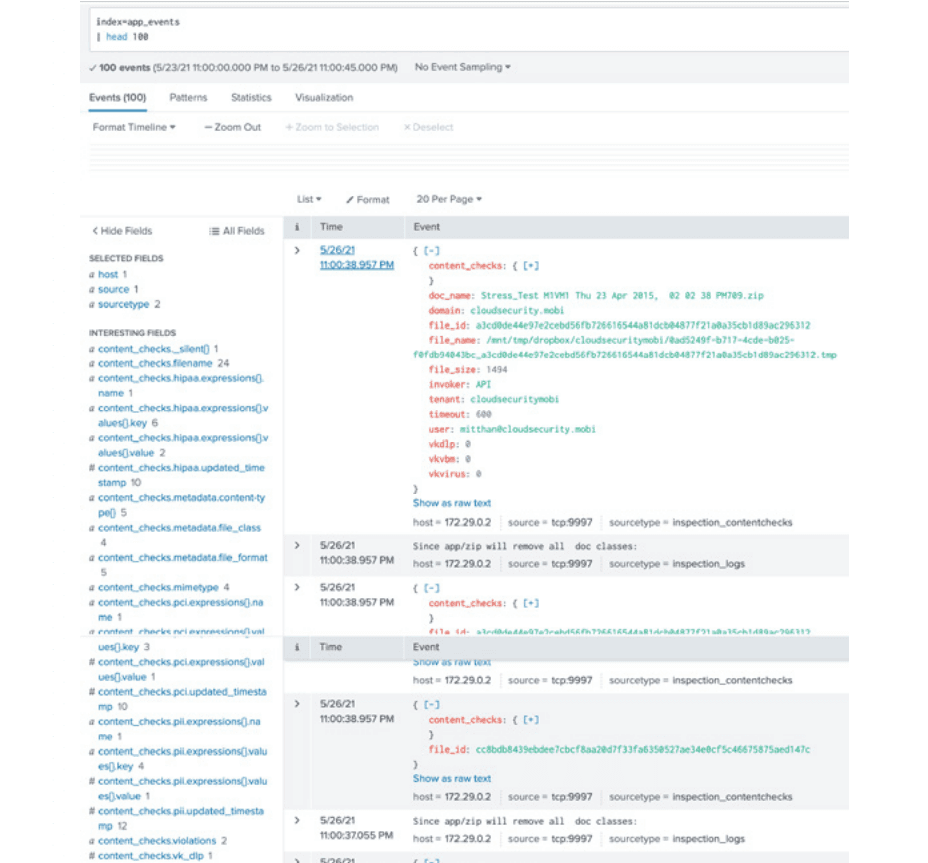928x863 pixels.
Task: Open the Statistics tab
Action: click(x=250, y=97)
